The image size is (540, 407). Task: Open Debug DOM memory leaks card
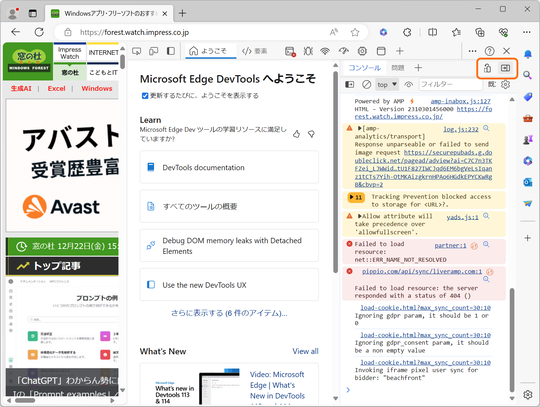(x=229, y=246)
